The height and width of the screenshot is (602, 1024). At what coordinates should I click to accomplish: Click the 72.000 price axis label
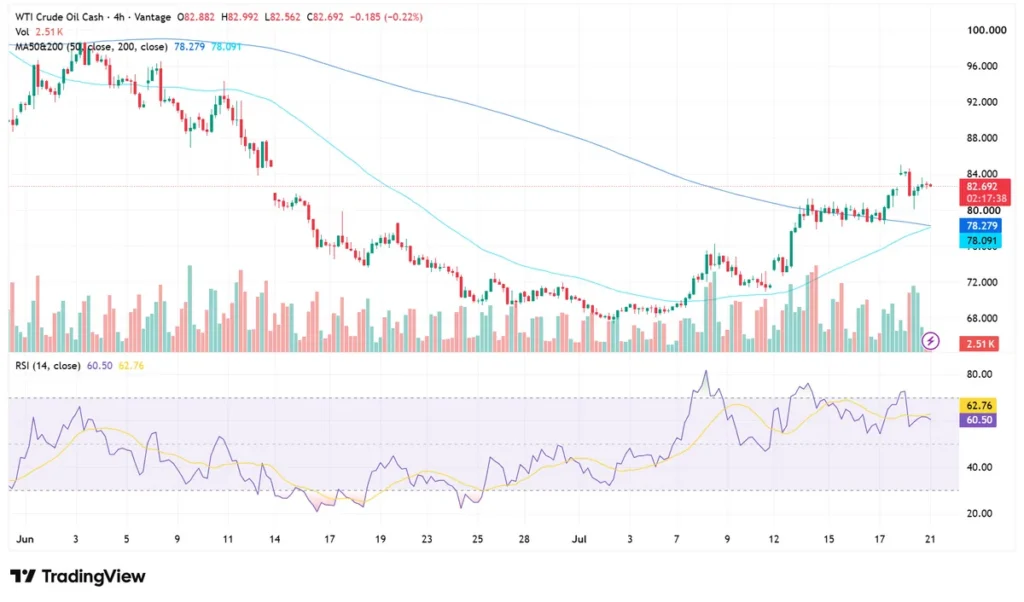(x=982, y=282)
